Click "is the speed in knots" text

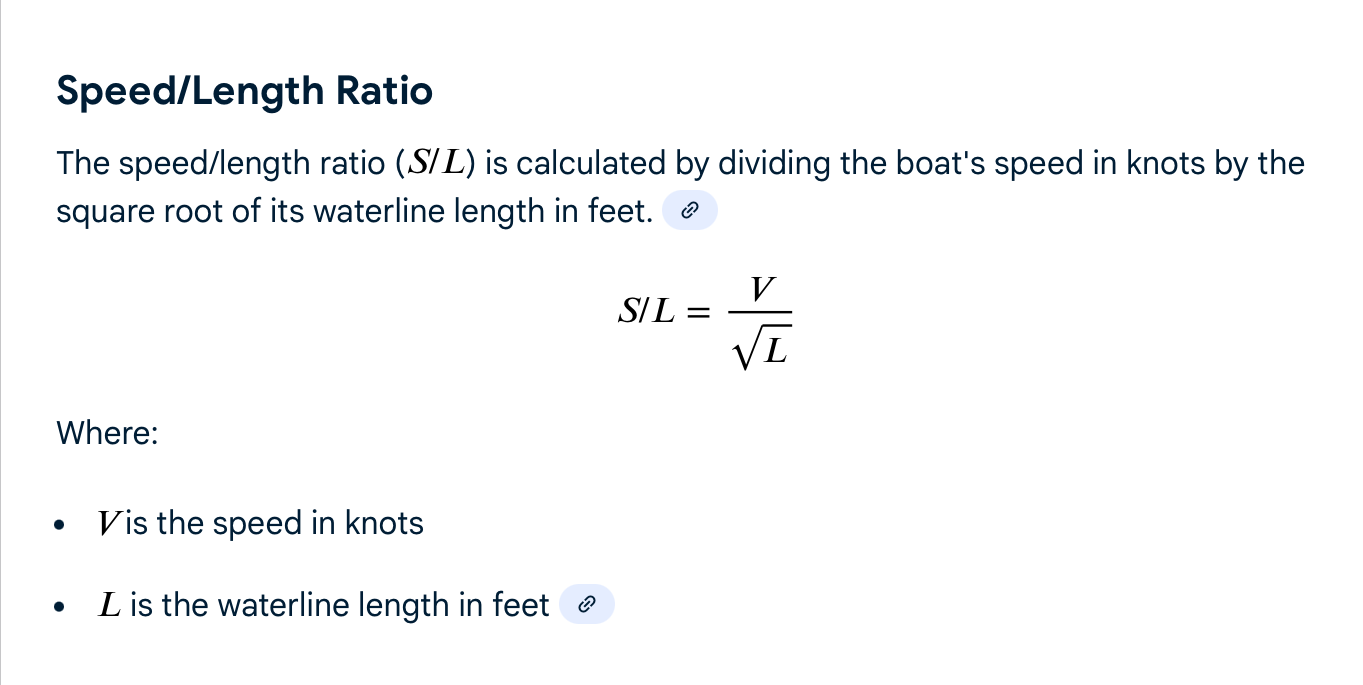pos(274,524)
